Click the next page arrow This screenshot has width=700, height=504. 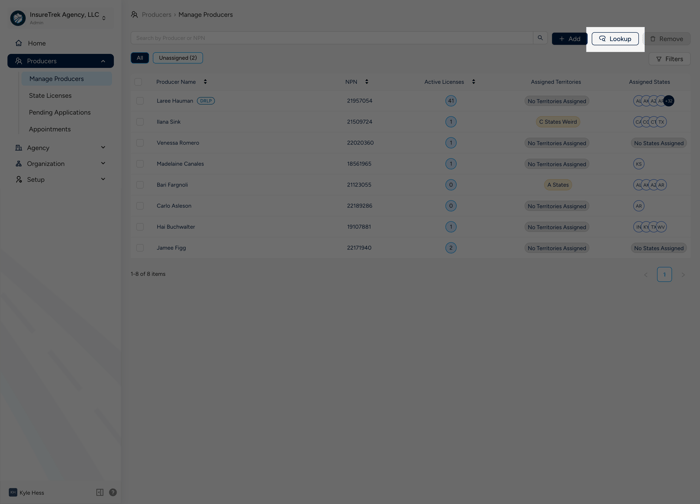[x=683, y=275]
